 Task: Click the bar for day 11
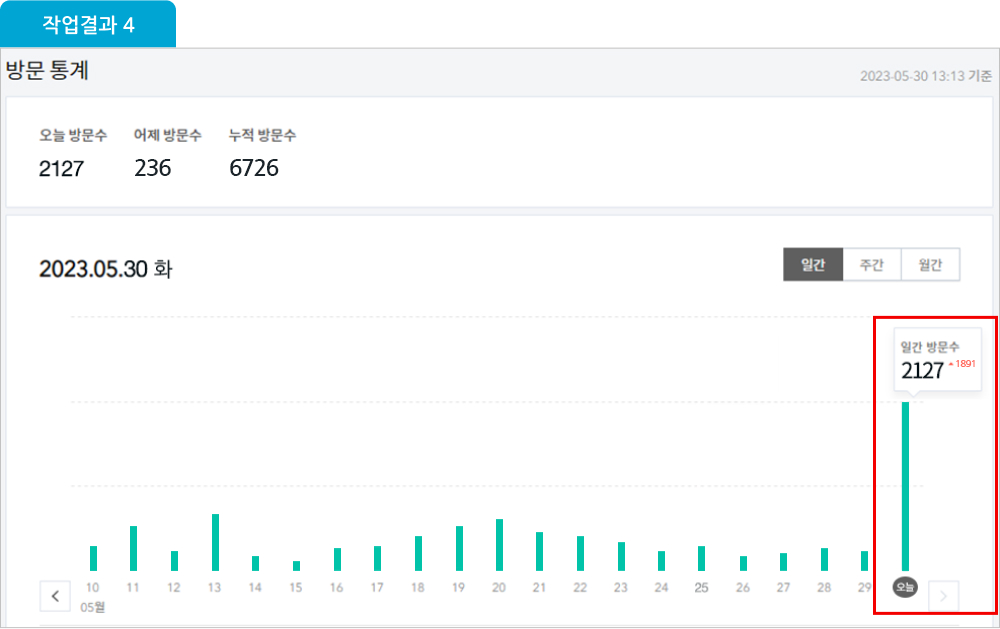coord(133,548)
